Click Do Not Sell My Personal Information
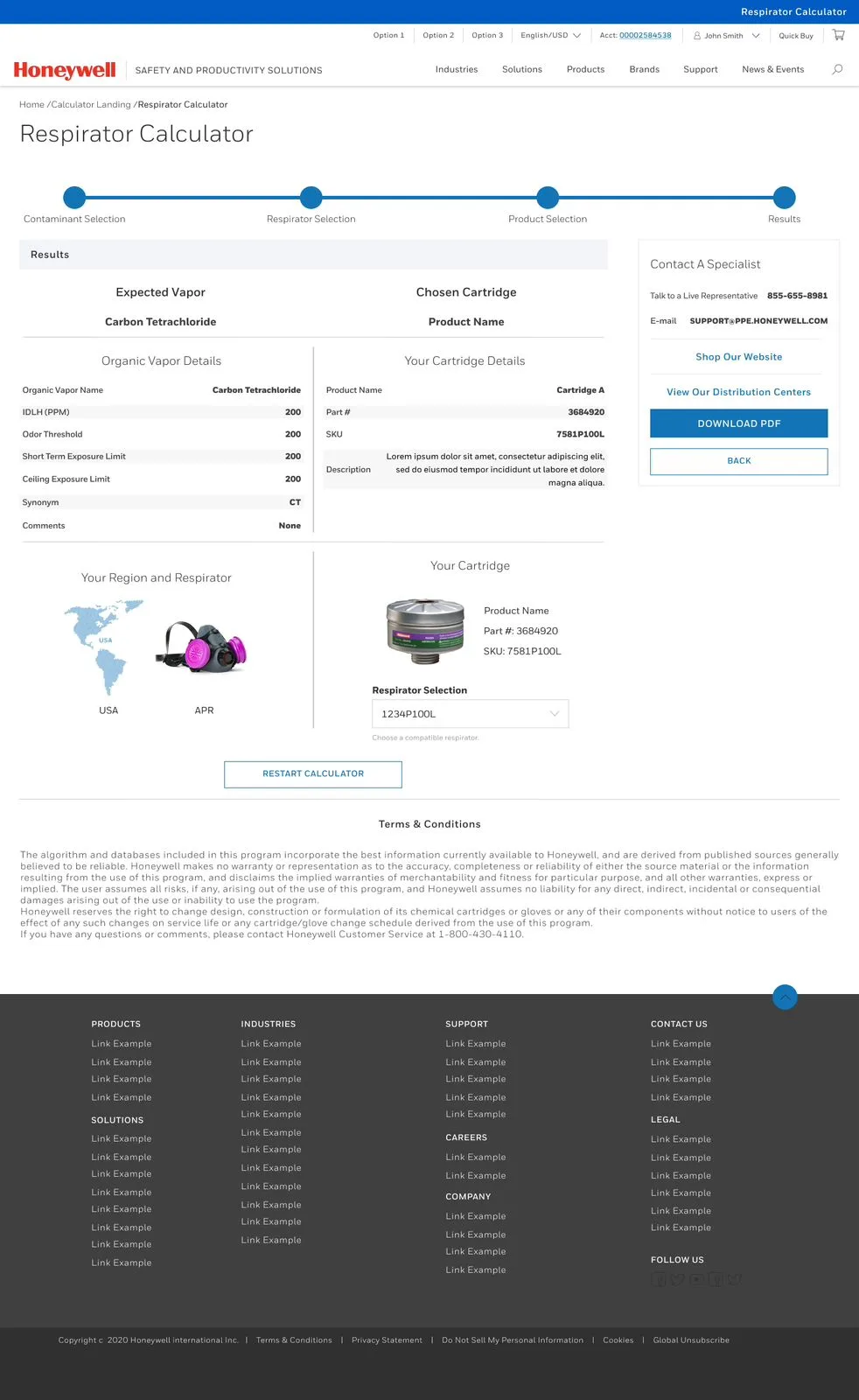The width and height of the screenshot is (859, 1400). pos(513,1340)
